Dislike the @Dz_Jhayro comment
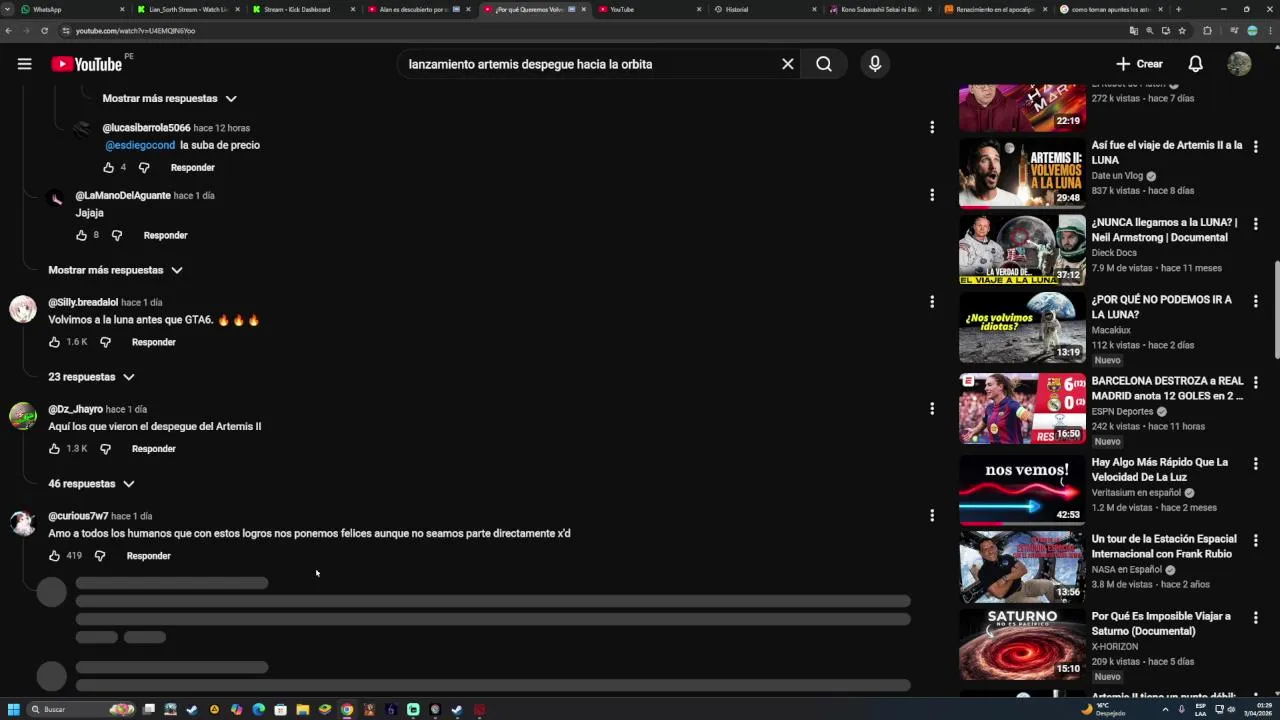 pyautogui.click(x=105, y=449)
